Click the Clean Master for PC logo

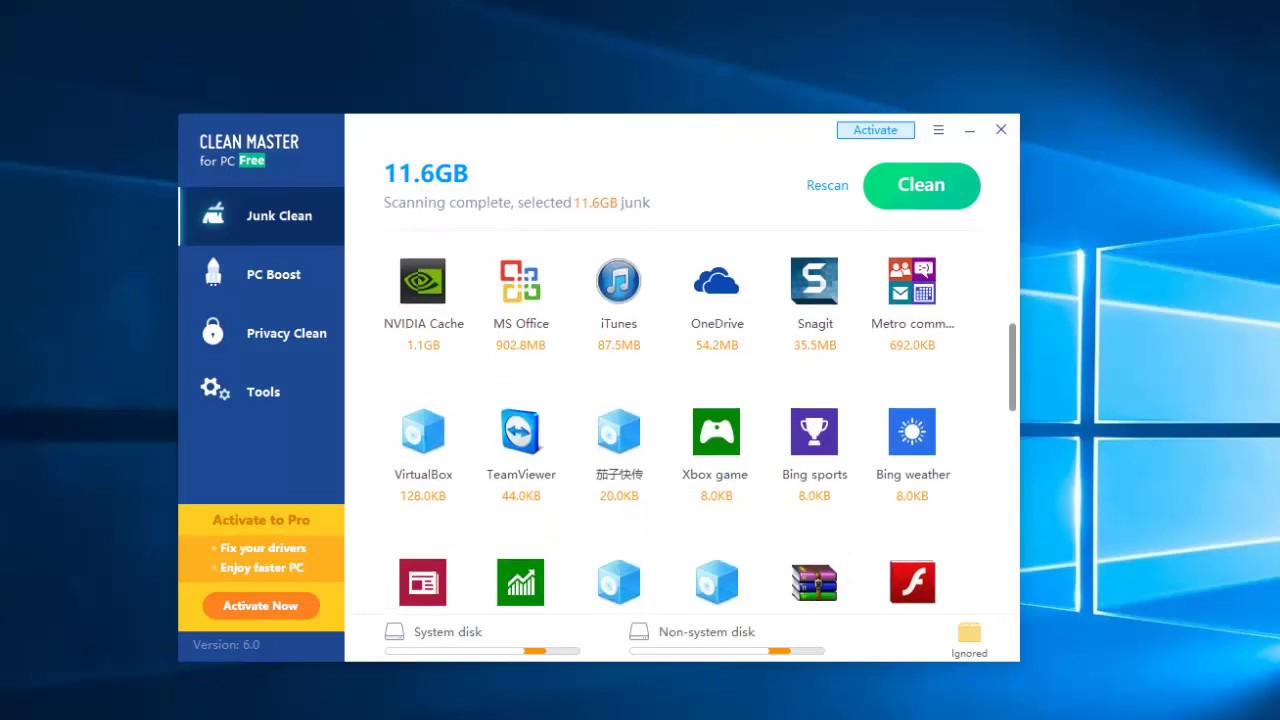coord(249,150)
